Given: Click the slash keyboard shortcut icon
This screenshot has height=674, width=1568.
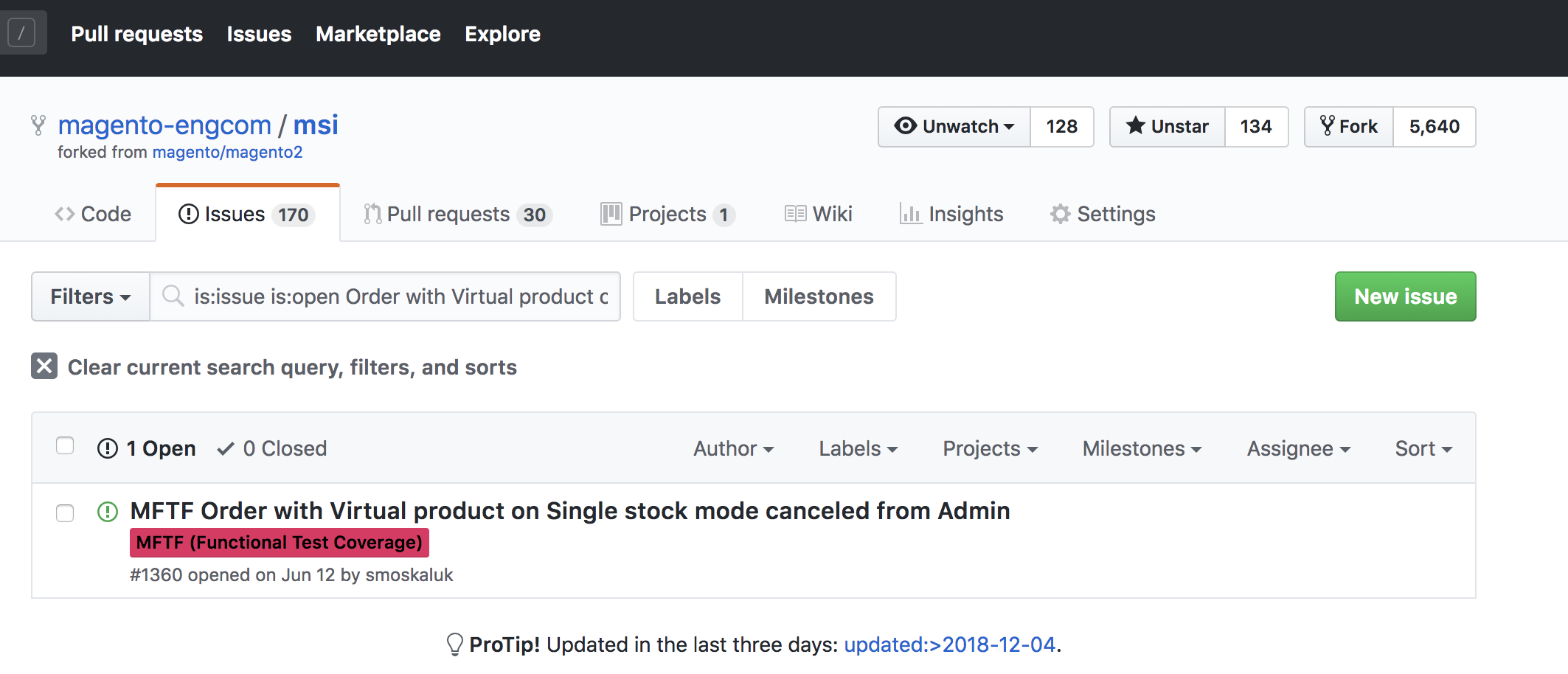Looking at the screenshot, I should coord(21,33).
